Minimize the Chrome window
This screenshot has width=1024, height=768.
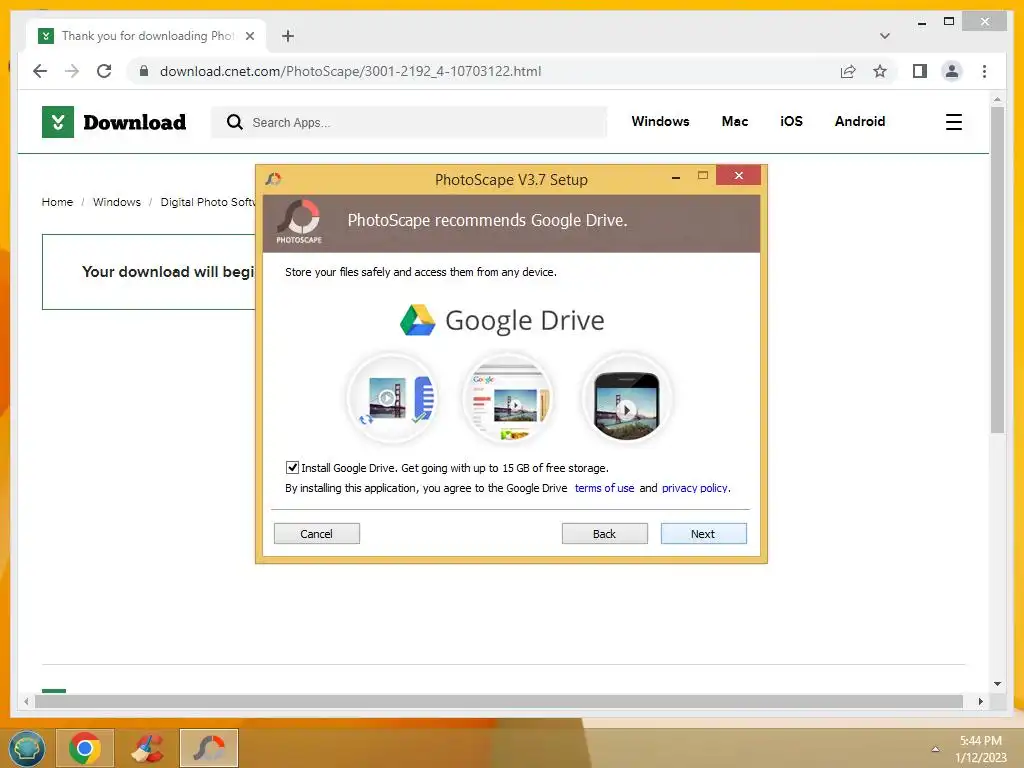point(922,22)
